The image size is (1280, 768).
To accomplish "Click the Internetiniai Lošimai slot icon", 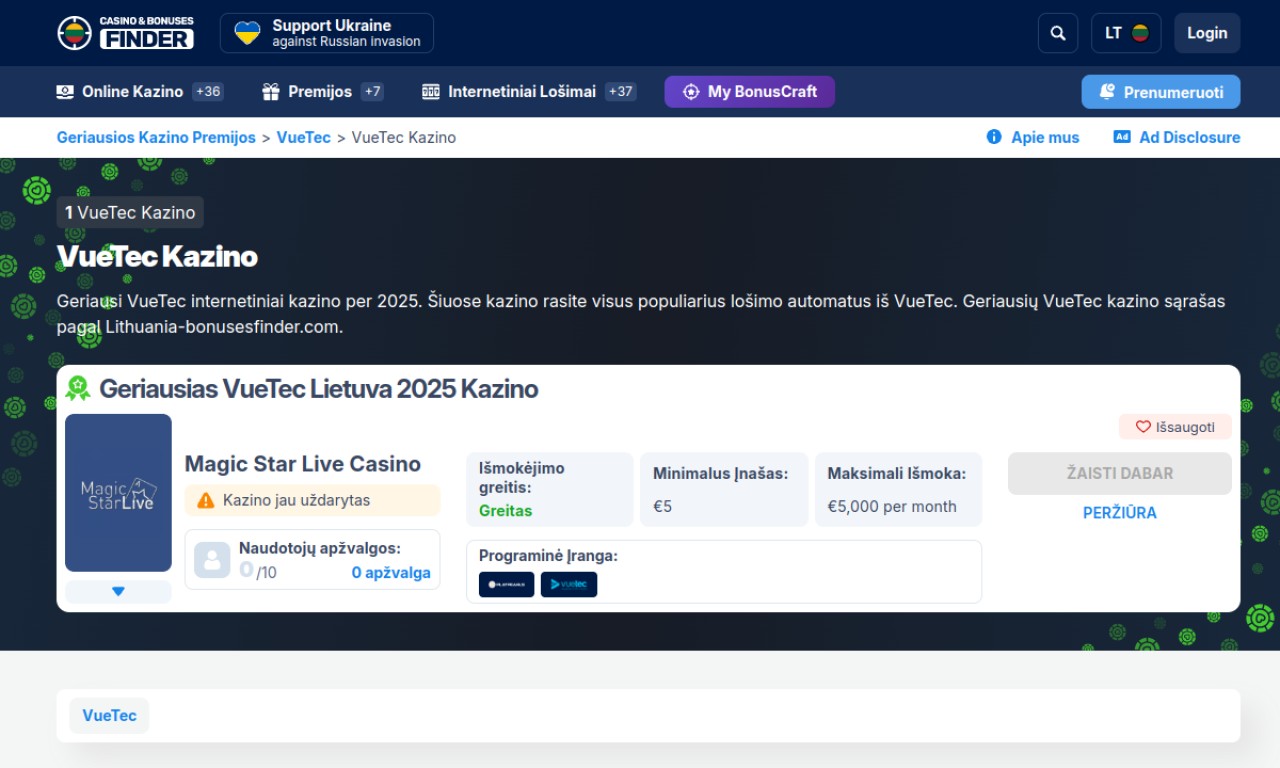I will 431,92.
